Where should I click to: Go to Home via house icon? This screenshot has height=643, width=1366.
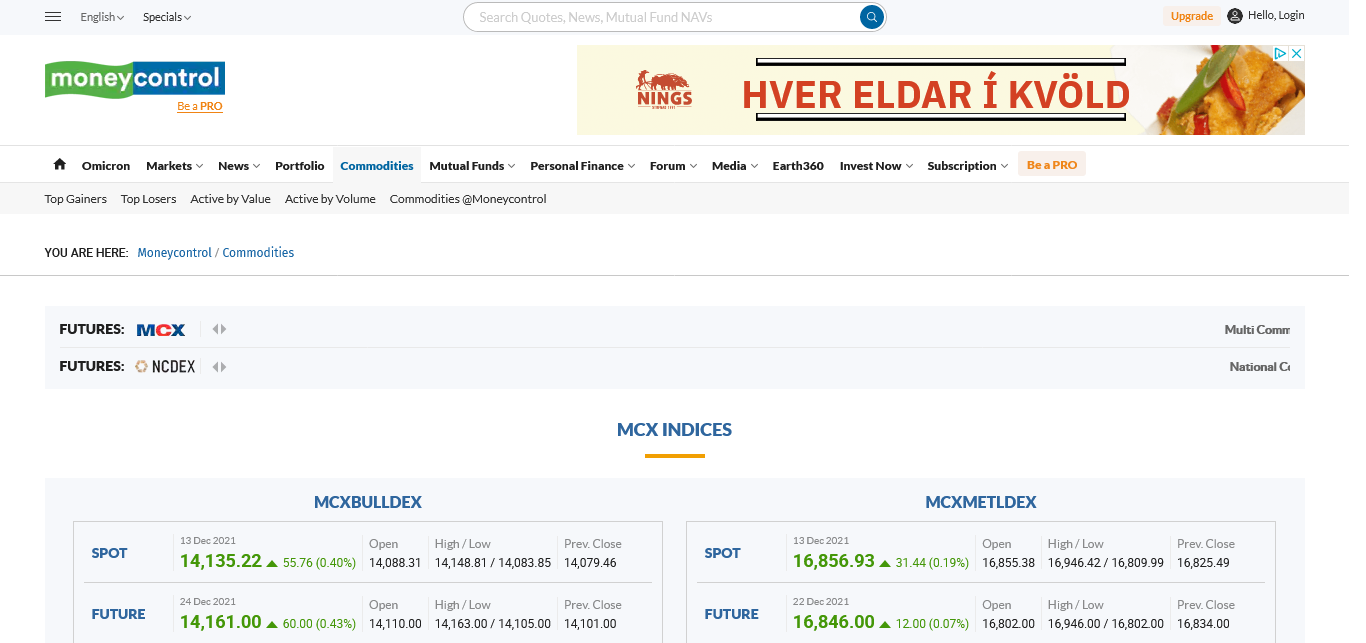(59, 165)
